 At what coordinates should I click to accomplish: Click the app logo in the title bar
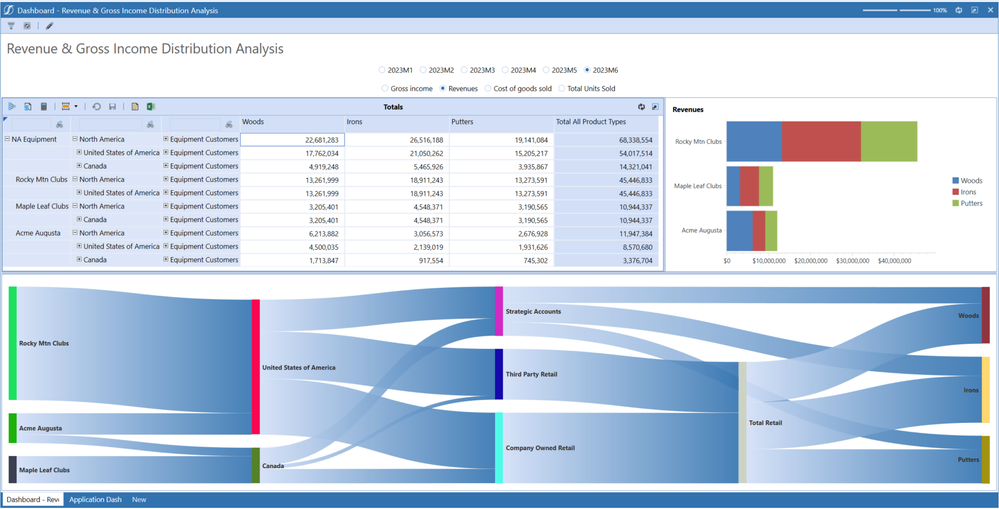[x=8, y=10]
